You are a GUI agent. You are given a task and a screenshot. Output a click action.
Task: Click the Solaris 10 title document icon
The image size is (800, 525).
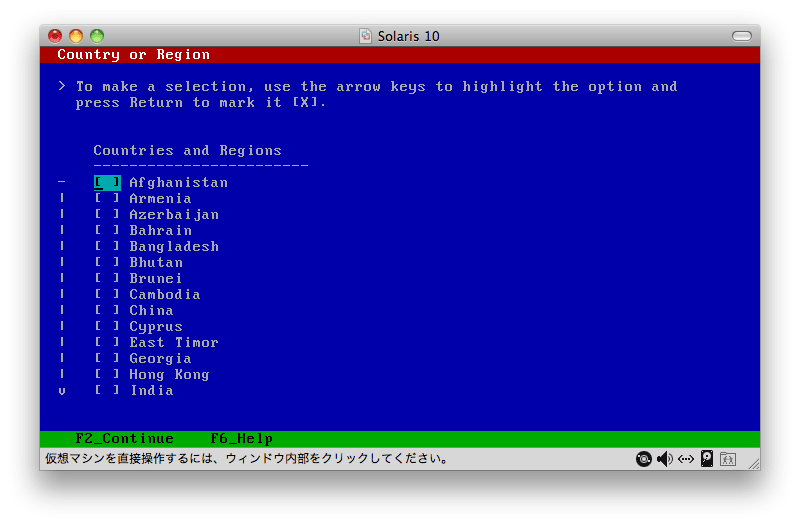366,36
